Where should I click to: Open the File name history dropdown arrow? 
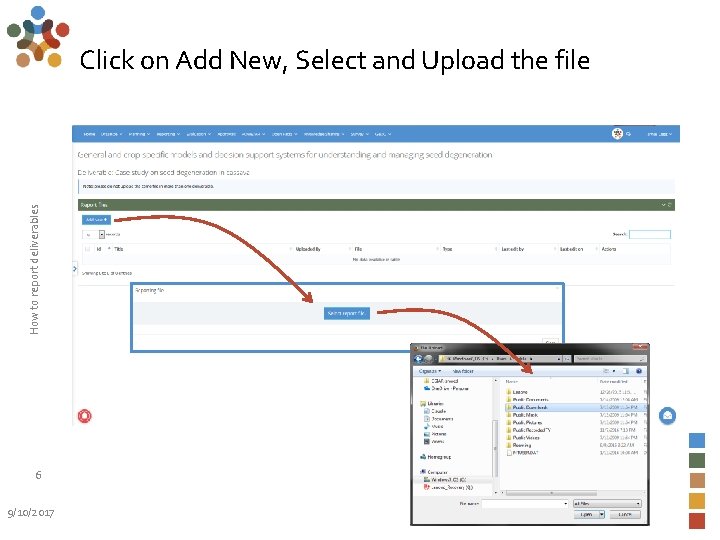pos(566,504)
